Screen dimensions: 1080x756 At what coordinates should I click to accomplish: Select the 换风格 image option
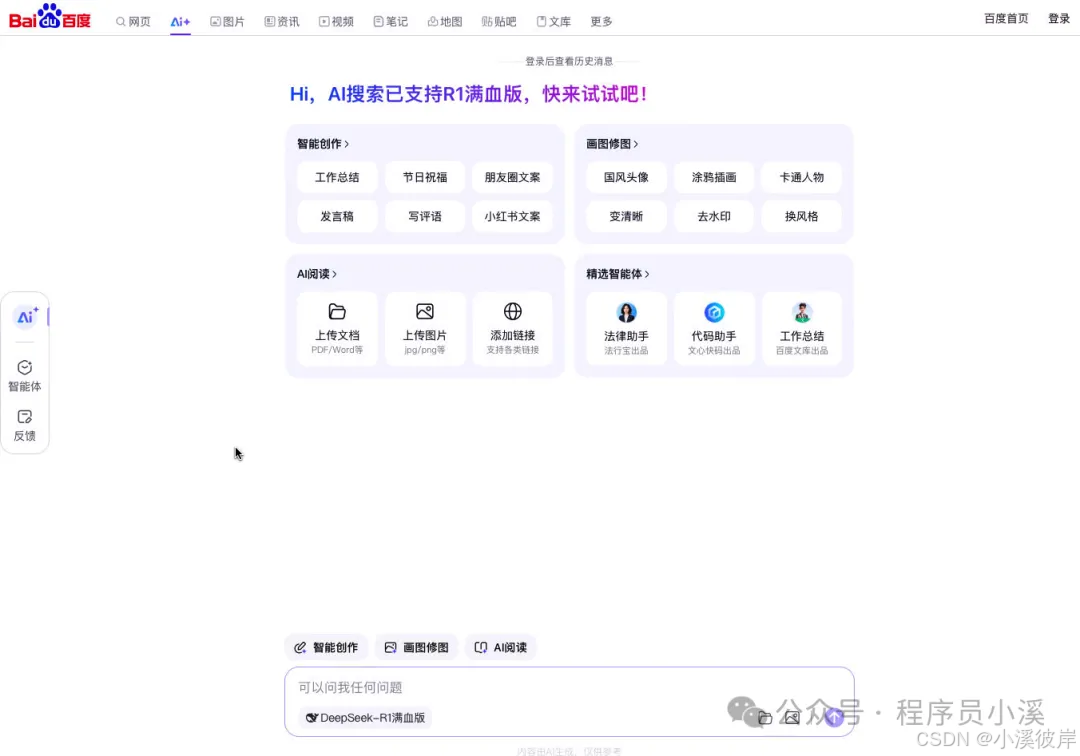[802, 216]
